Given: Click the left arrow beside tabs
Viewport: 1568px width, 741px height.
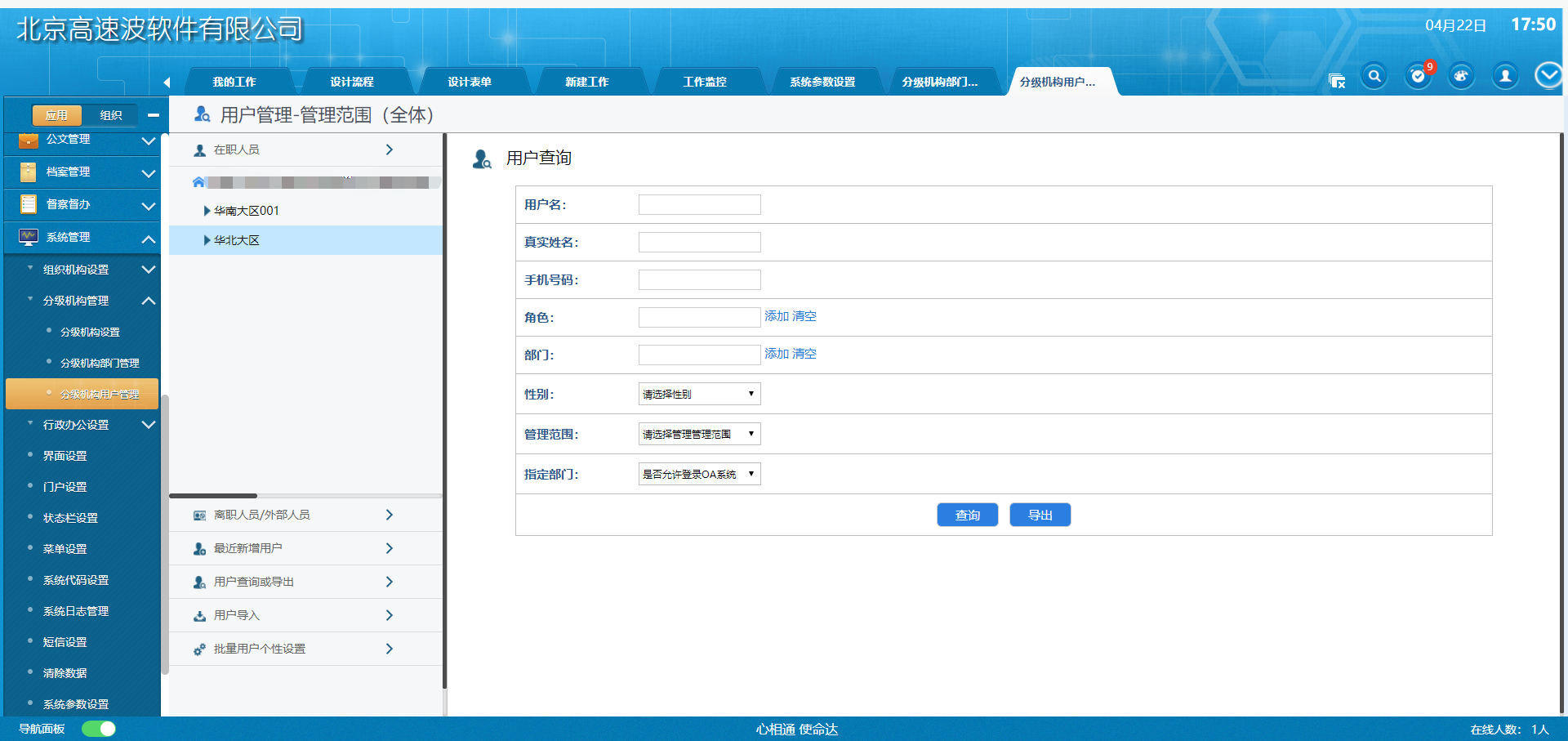Looking at the screenshot, I should tap(167, 82).
